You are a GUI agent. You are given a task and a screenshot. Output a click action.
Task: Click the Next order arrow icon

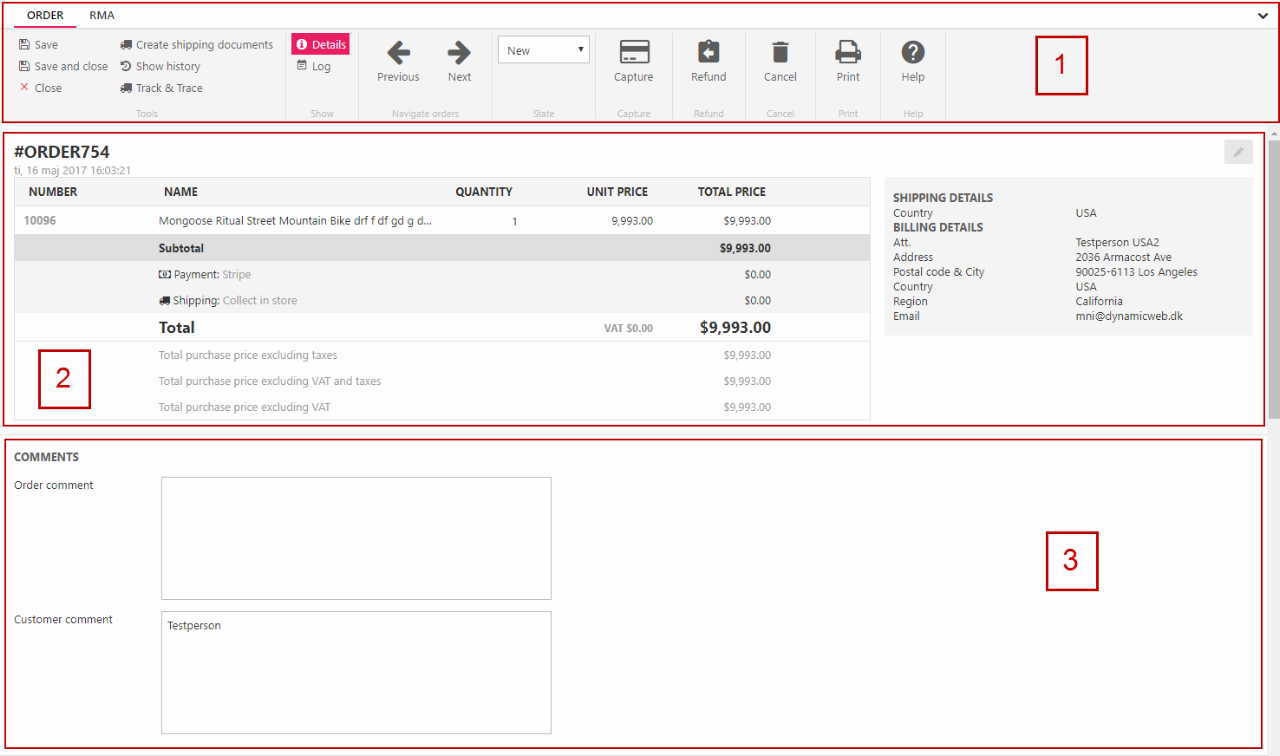(x=459, y=53)
